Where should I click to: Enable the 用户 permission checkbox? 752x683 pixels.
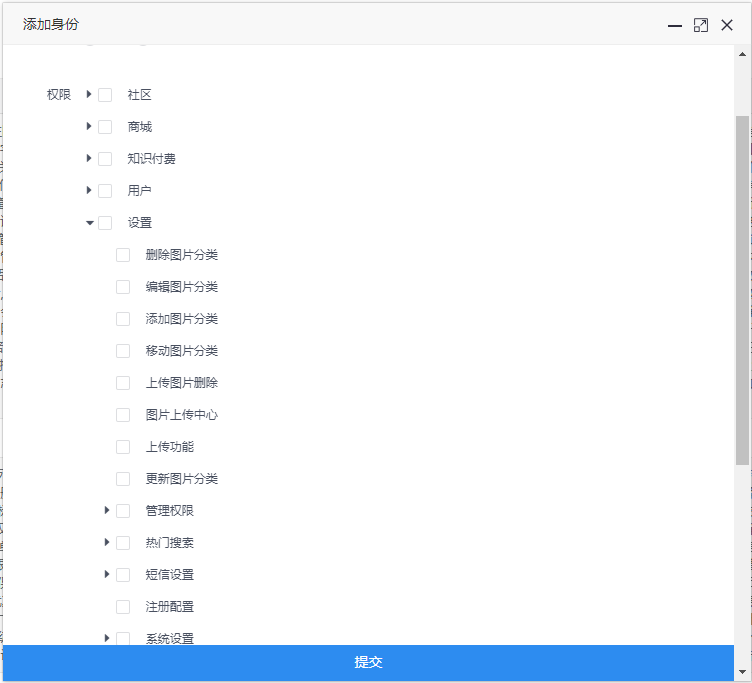pos(105,191)
